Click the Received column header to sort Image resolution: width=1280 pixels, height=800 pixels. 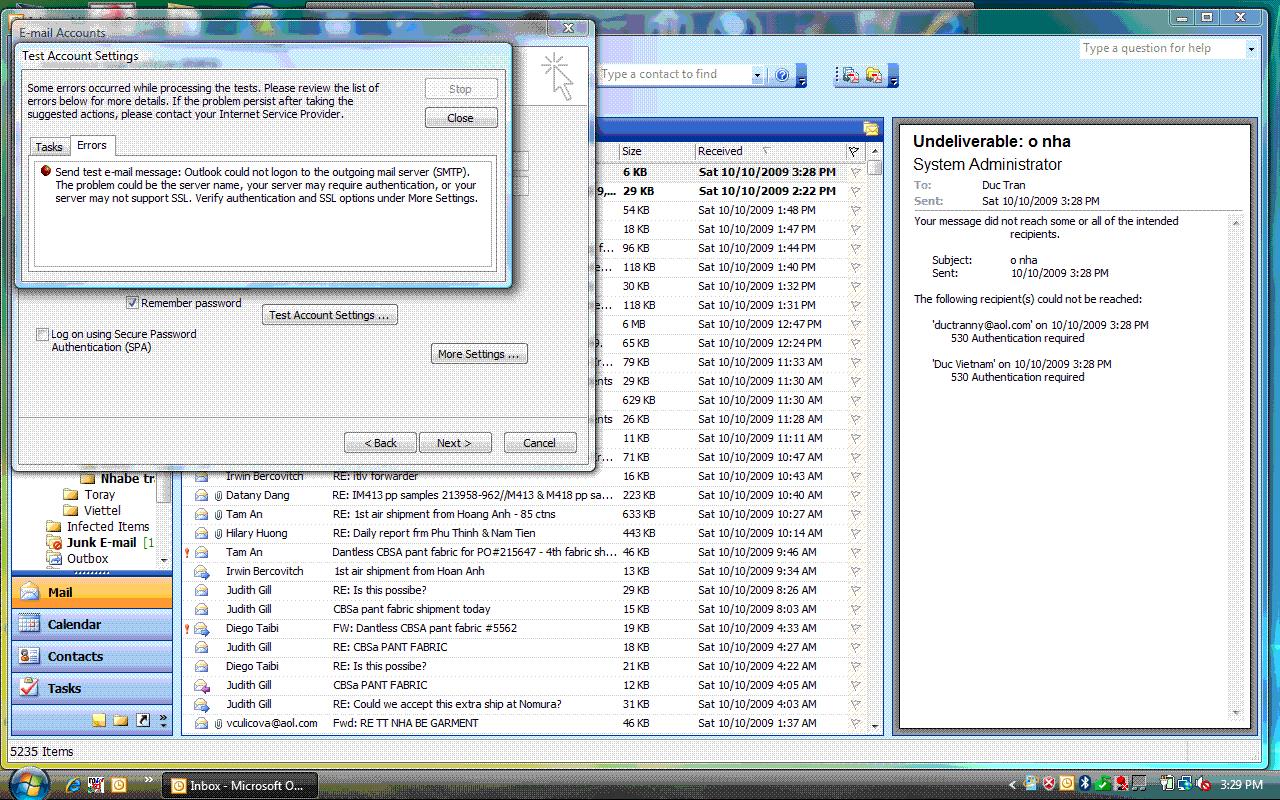(768, 151)
